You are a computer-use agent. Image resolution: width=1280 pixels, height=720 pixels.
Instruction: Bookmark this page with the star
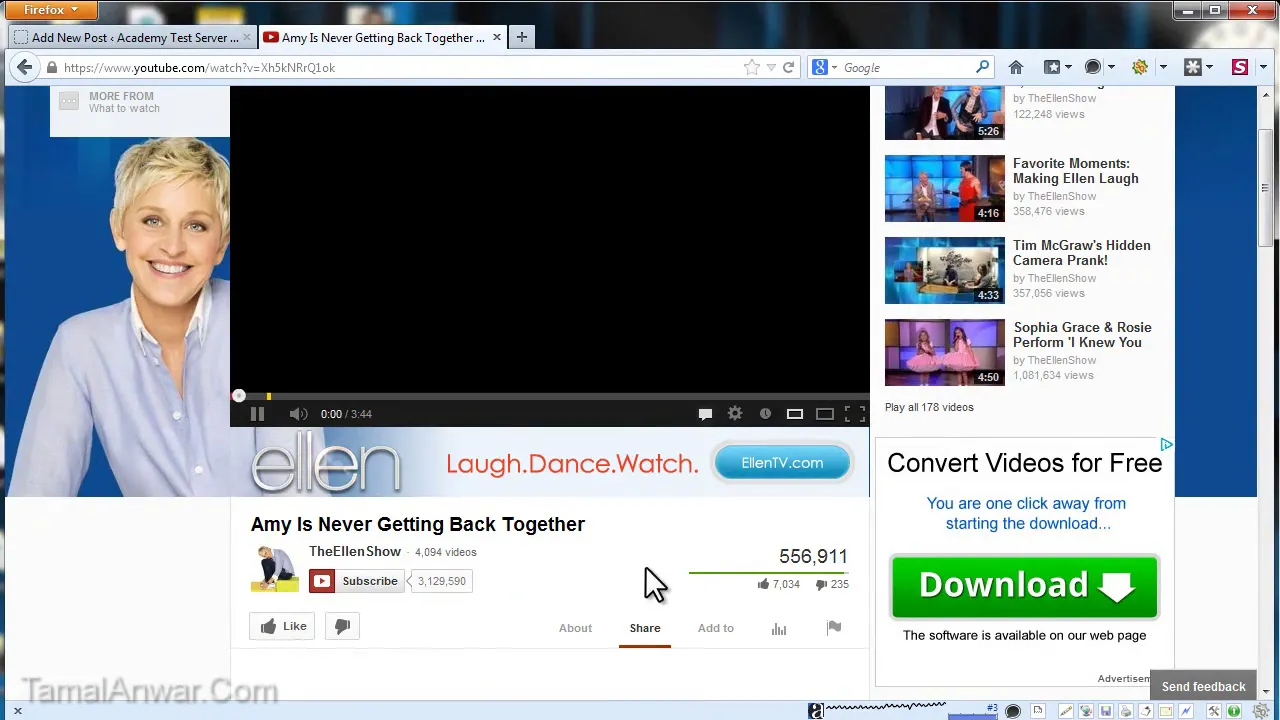(x=752, y=67)
